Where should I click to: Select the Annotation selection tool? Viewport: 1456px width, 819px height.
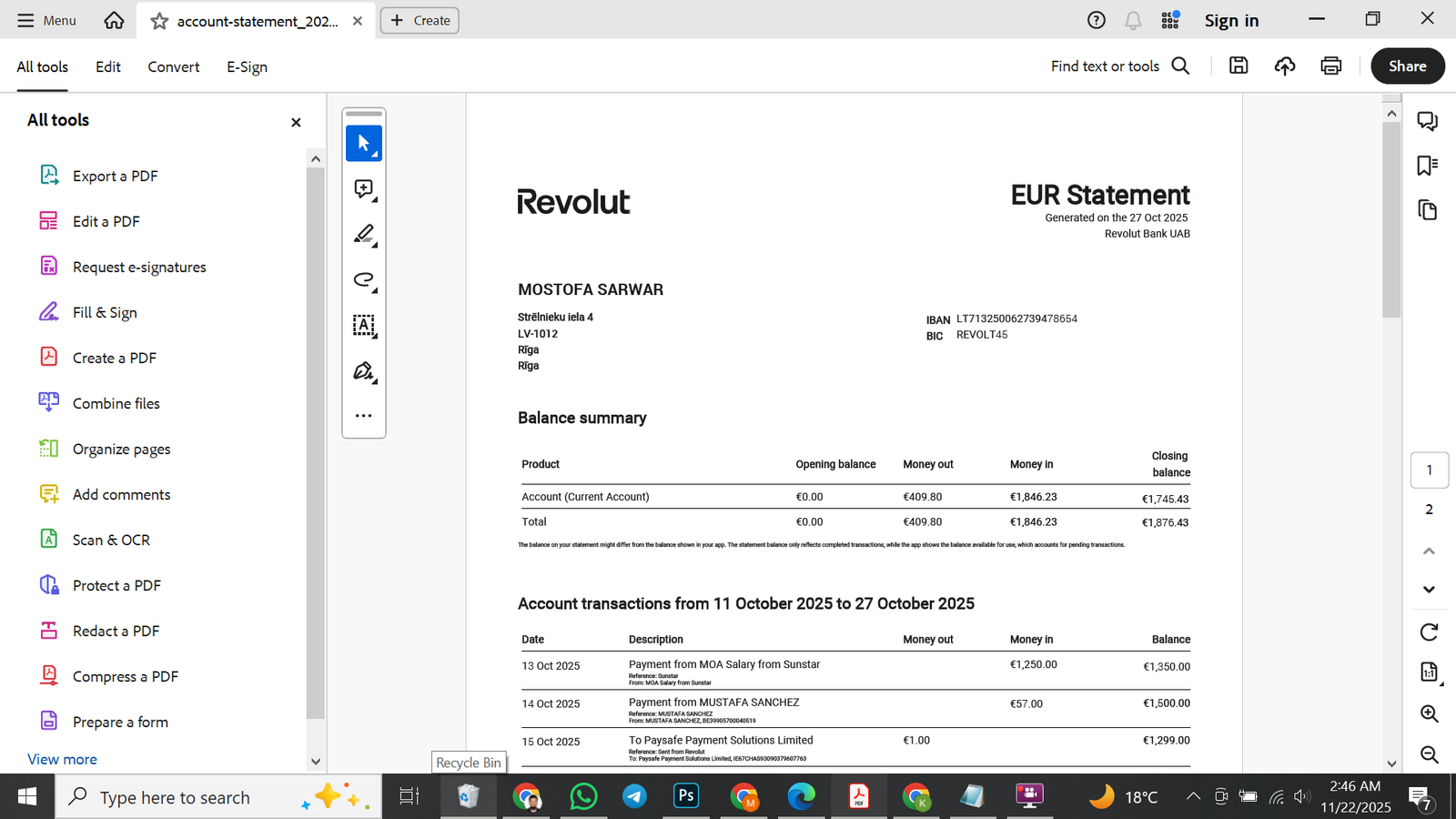363,143
